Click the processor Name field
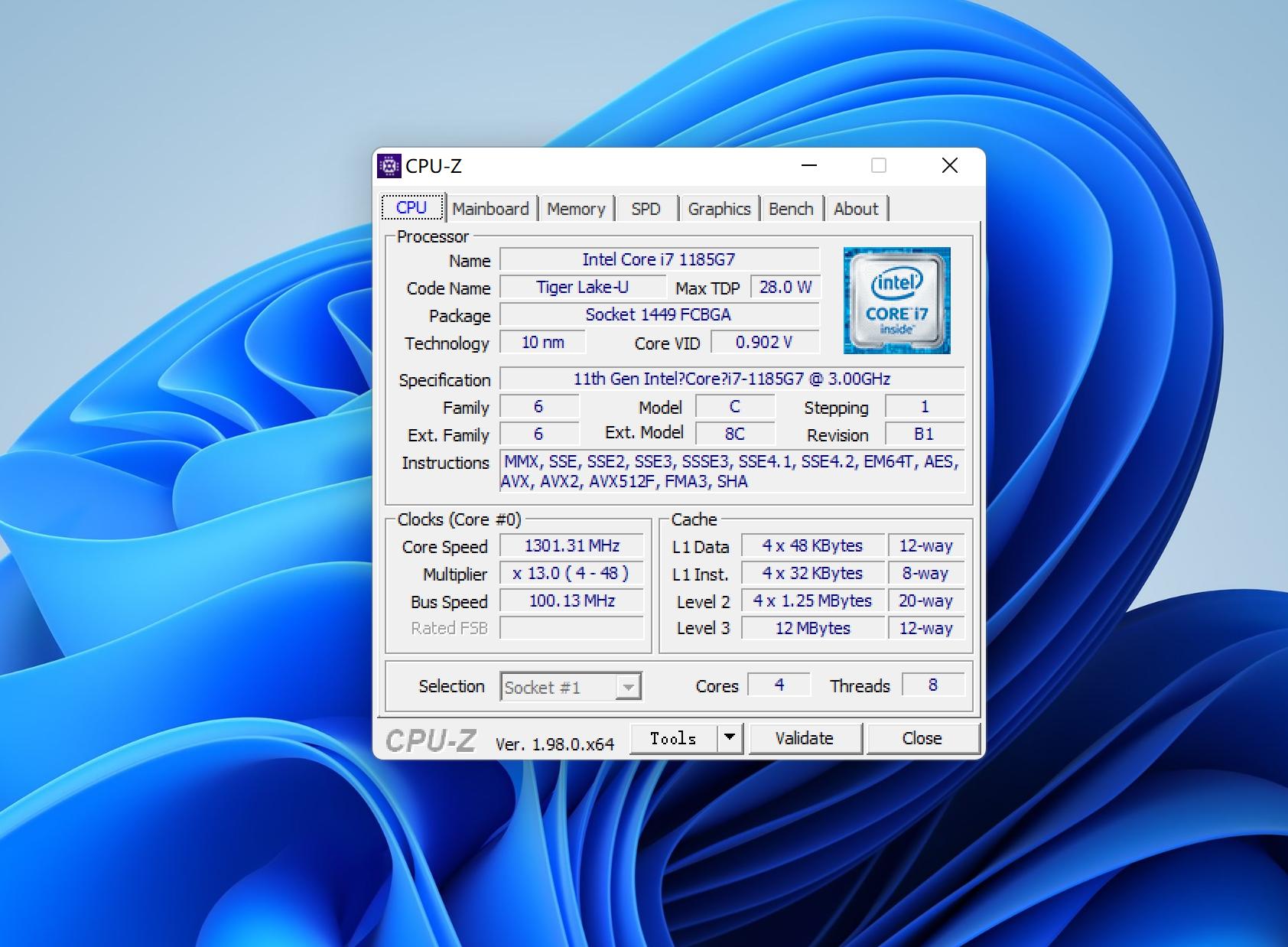The width and height of the screenshot is (1288, 947). click(659, 260)
